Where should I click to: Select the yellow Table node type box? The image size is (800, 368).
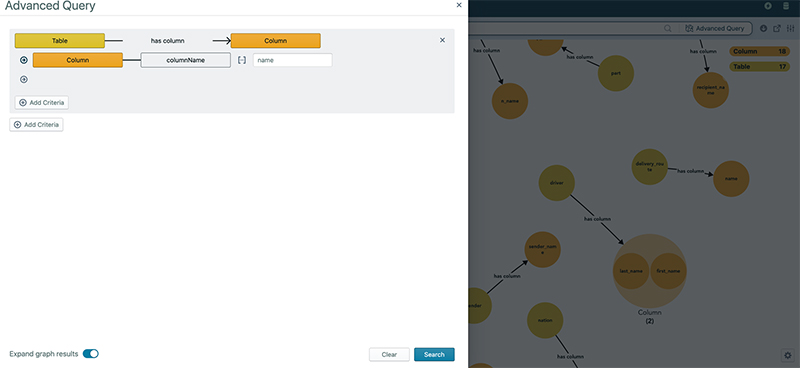click(x=60, y=41)
